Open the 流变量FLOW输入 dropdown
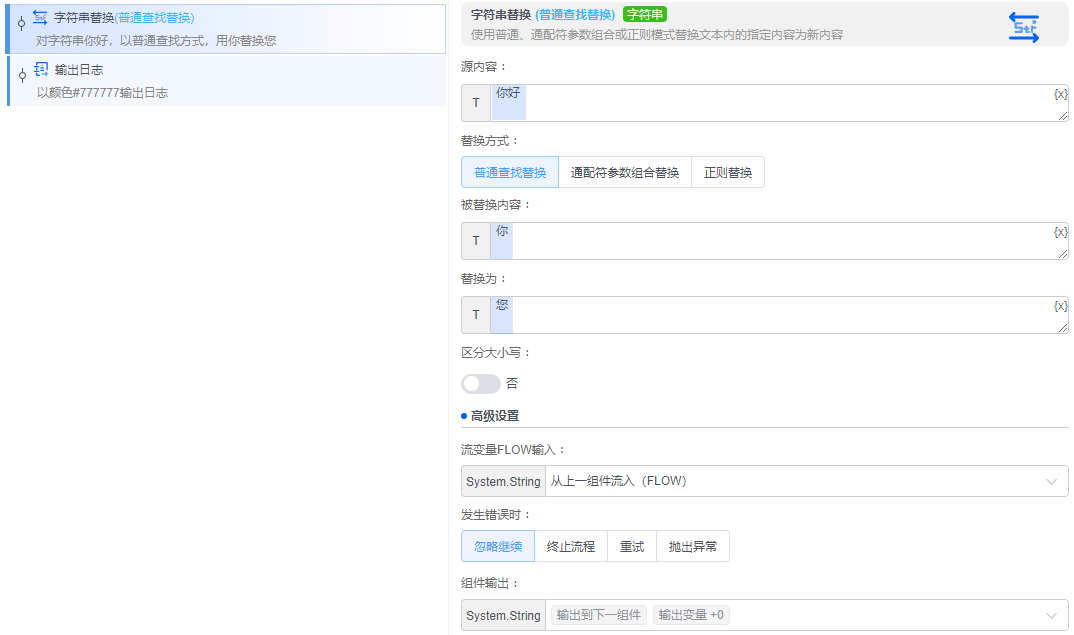 1051,481
